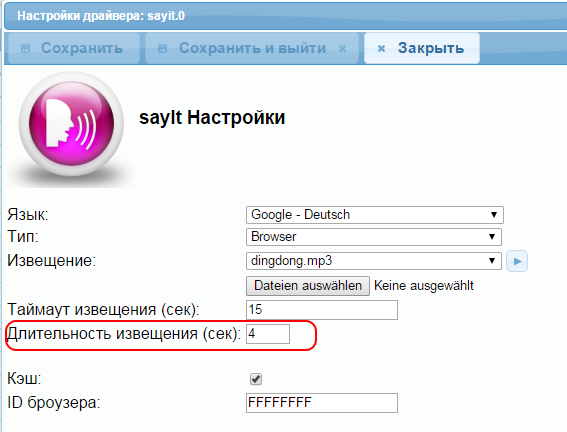
Task: Click the Сохранить save button
Action: coord(73,48)
